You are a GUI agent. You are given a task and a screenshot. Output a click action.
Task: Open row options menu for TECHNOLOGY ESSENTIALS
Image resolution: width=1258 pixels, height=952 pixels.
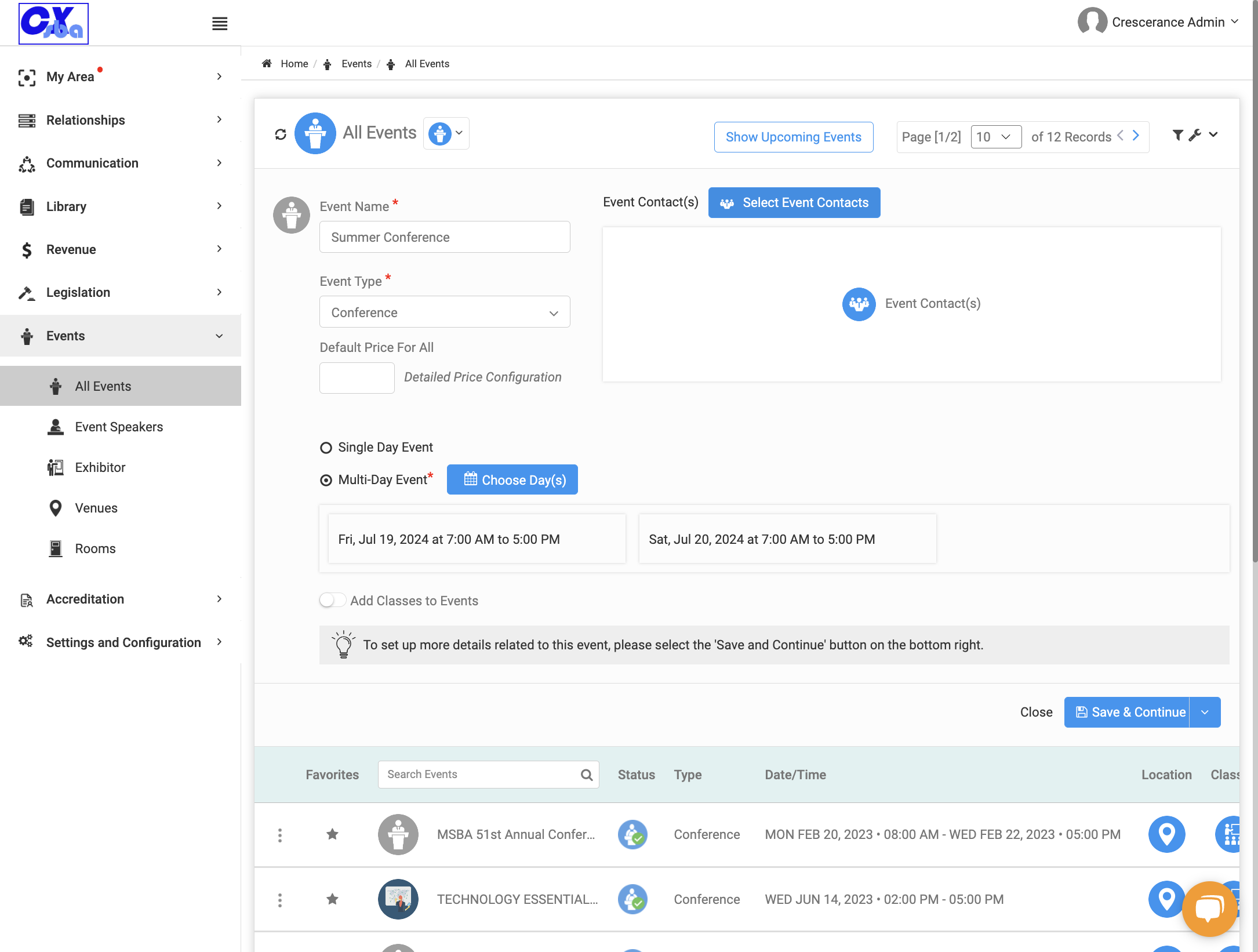coord(280,900)
